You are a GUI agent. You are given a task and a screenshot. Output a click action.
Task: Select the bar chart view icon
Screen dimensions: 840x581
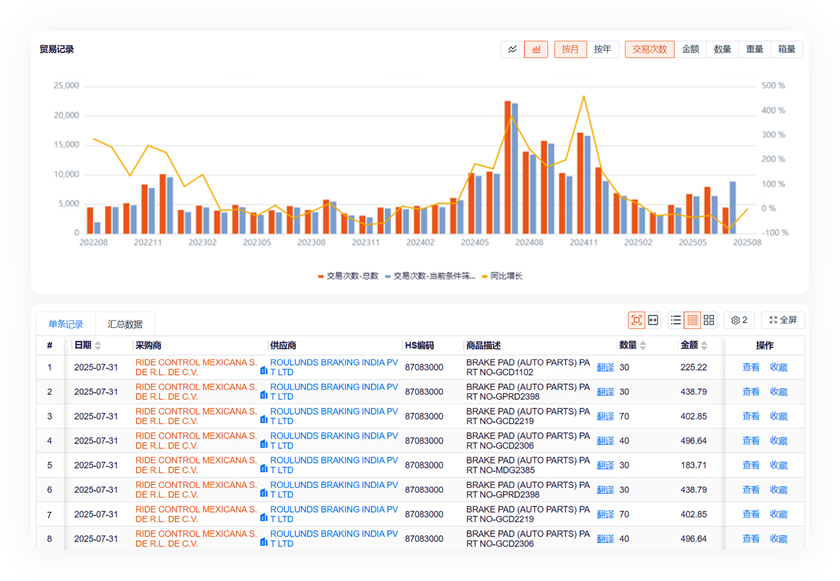536,49
